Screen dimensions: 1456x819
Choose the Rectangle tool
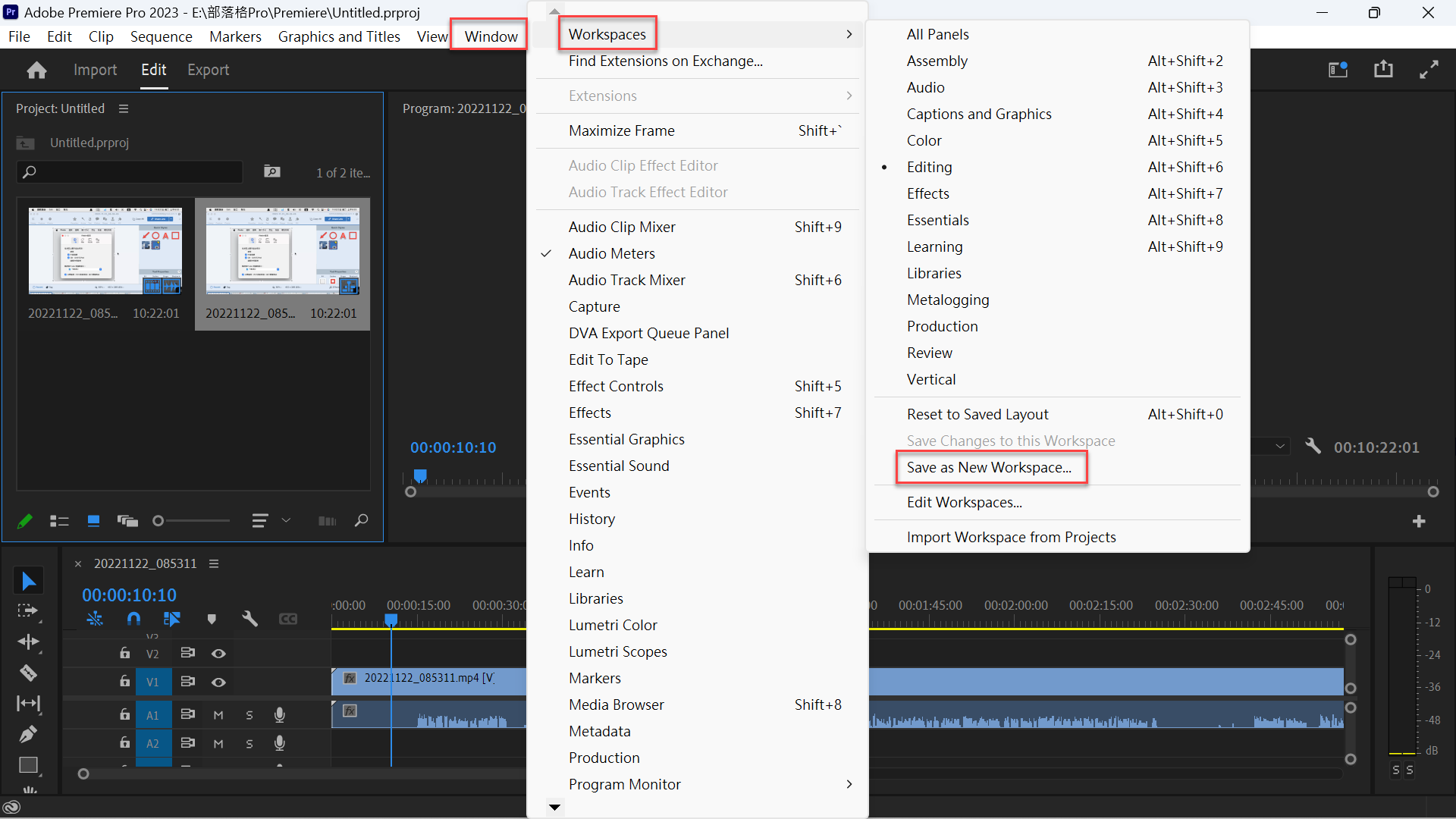click(x=28, y=765)
